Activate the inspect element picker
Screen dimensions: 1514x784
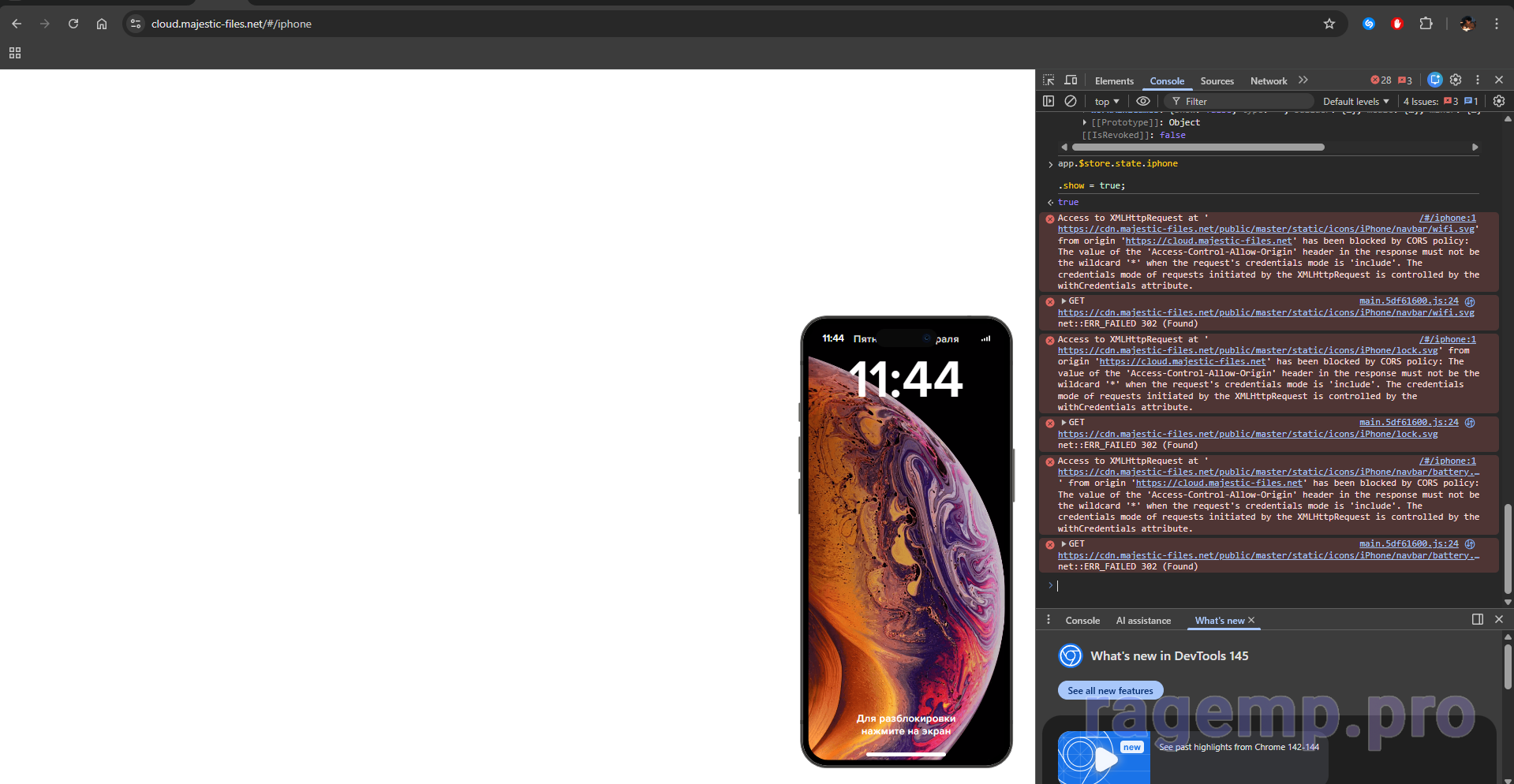[x=1049, y=80]
